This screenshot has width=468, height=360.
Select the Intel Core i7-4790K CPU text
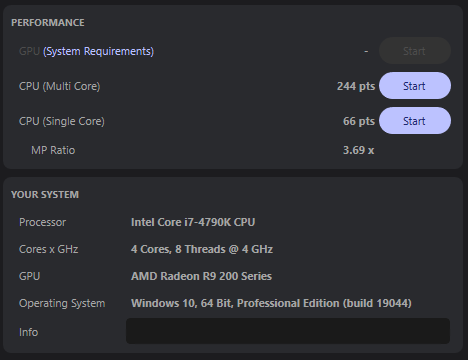coord(193,222)
